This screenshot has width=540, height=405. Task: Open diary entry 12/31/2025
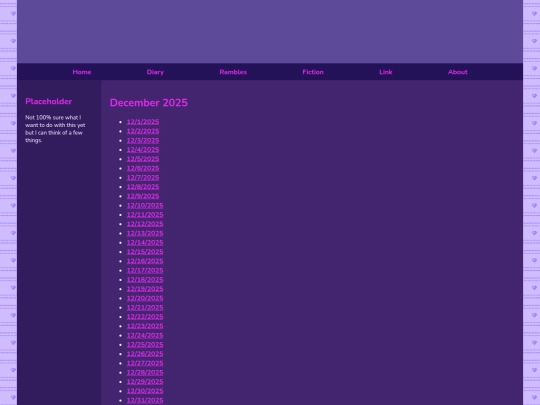145,401
